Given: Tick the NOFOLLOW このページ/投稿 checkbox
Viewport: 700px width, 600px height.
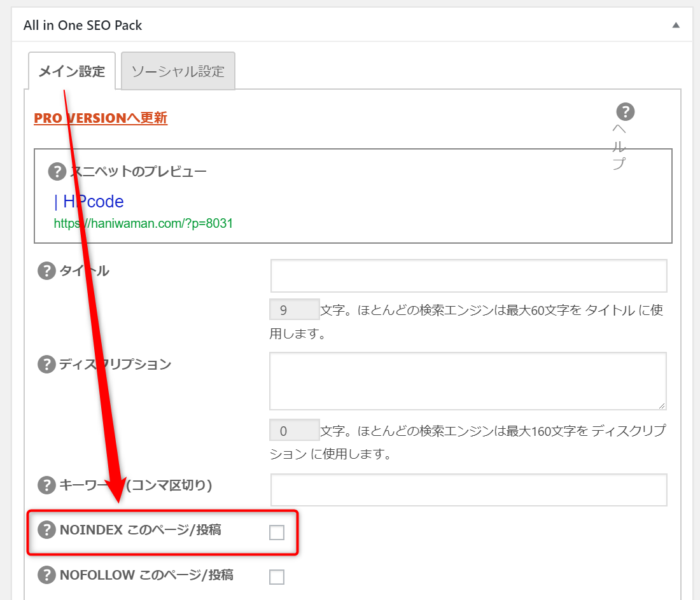Looking at the screenshot, I should 277,576.
